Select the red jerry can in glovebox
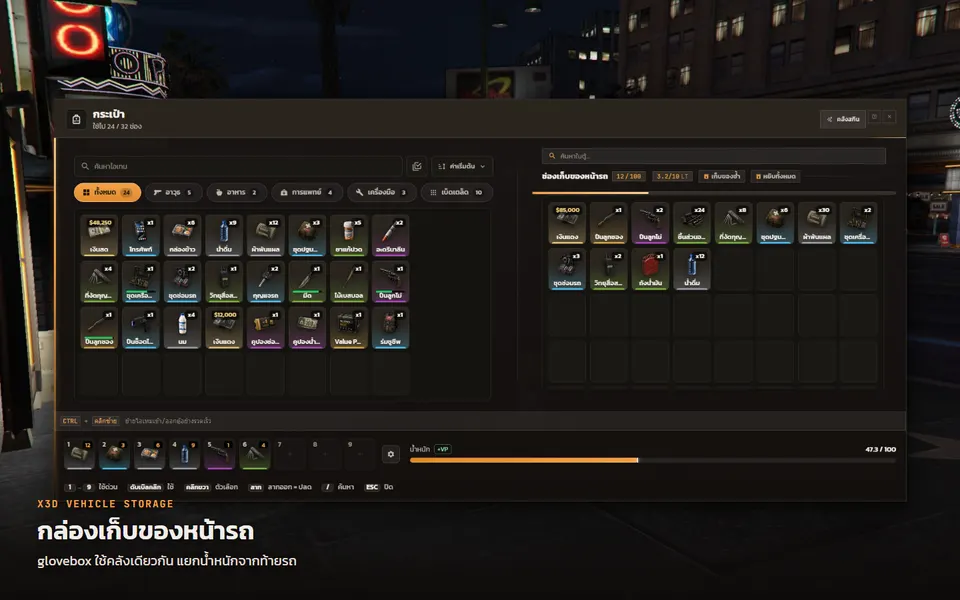960x600 pixels. (650, 269)
